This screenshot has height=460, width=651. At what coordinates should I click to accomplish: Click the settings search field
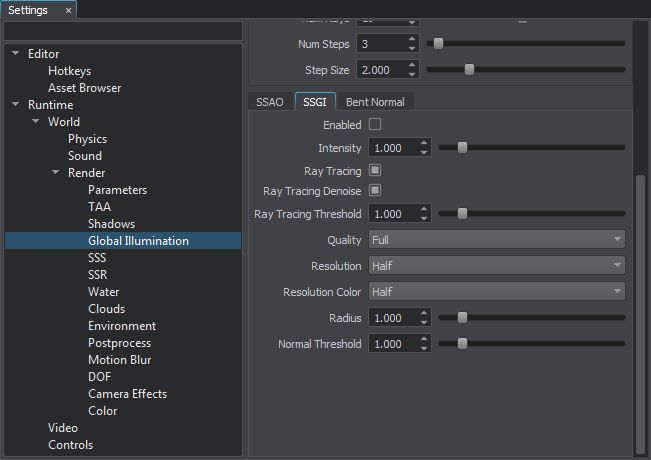coord(122,31)
